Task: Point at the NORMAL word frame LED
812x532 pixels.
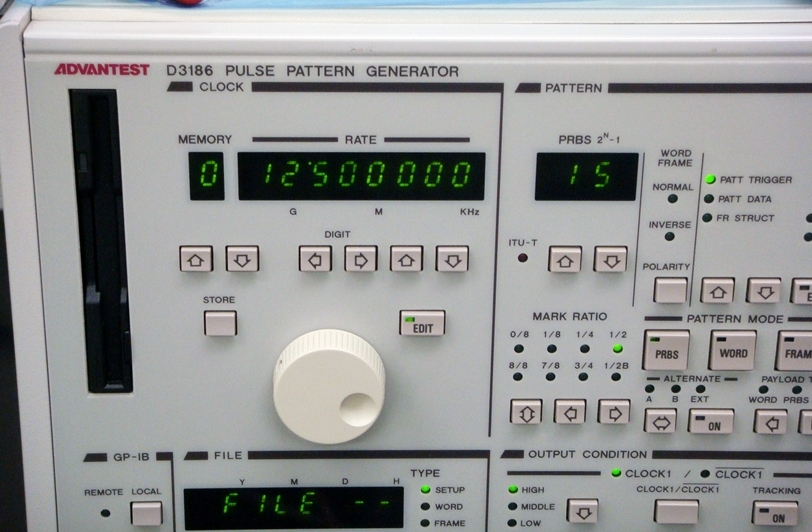Action: pos(672,198)
